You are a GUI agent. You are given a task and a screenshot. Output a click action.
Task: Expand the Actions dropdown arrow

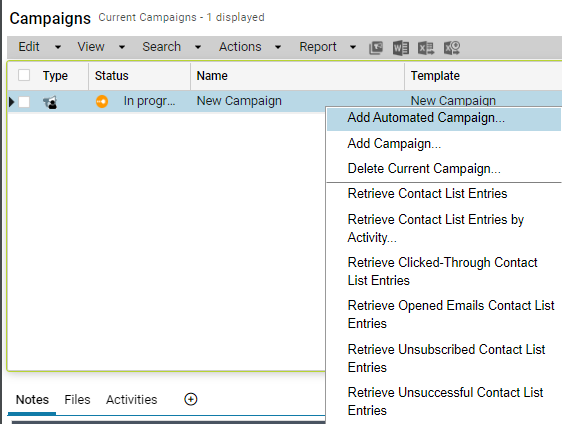coord(278,47)
